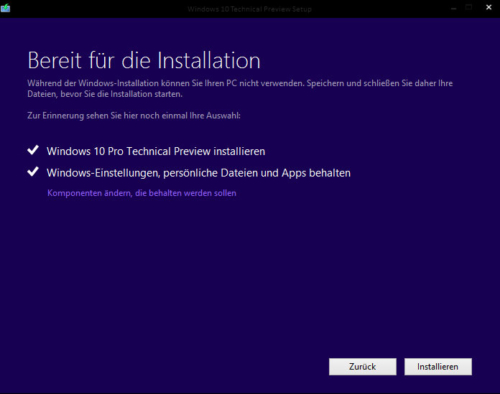This screenshot has width=500, height=394.
Task: Click the window title 'Windows 10 Technical Preview Setup'
Action: pos(249,9)
